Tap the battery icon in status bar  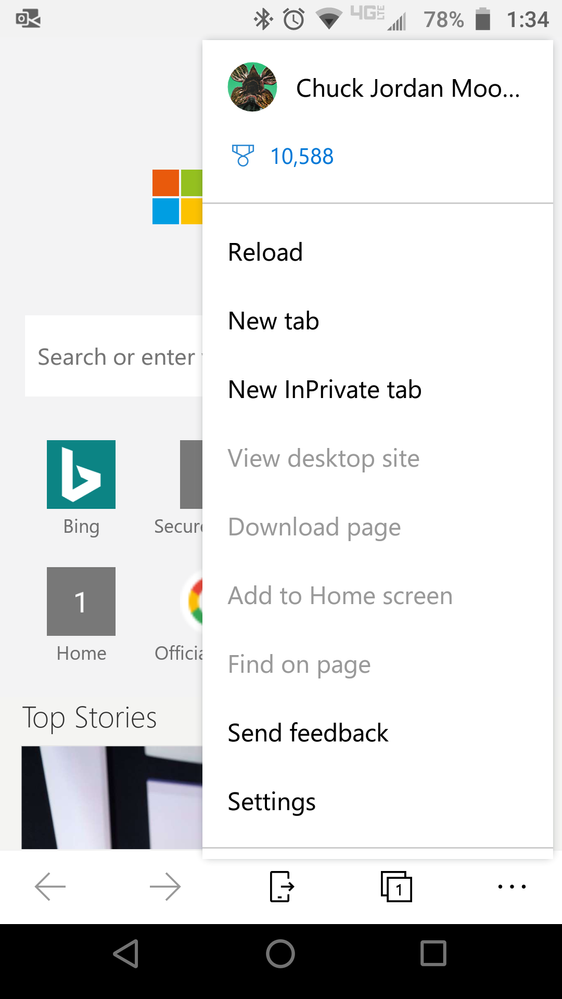coord(484,19)
